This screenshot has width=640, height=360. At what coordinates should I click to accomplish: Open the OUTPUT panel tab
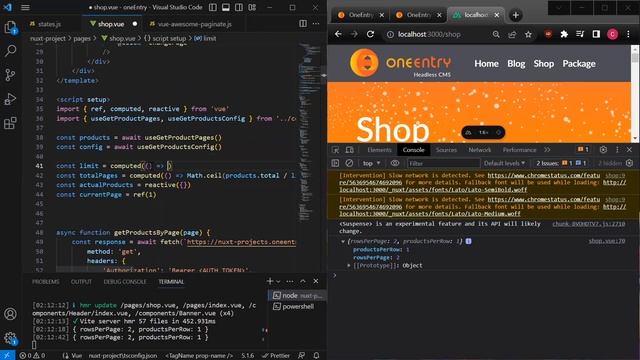pos(81,282)
